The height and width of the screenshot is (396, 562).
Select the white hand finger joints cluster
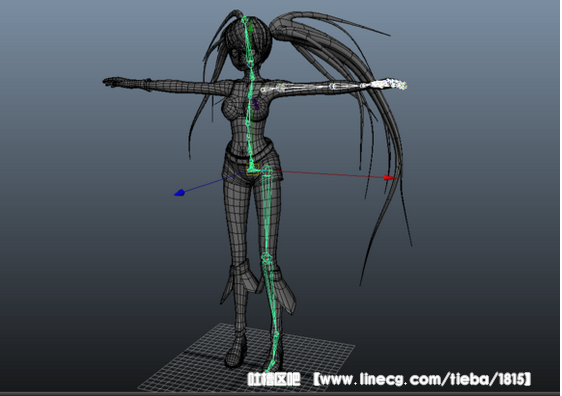click(389, 85)
